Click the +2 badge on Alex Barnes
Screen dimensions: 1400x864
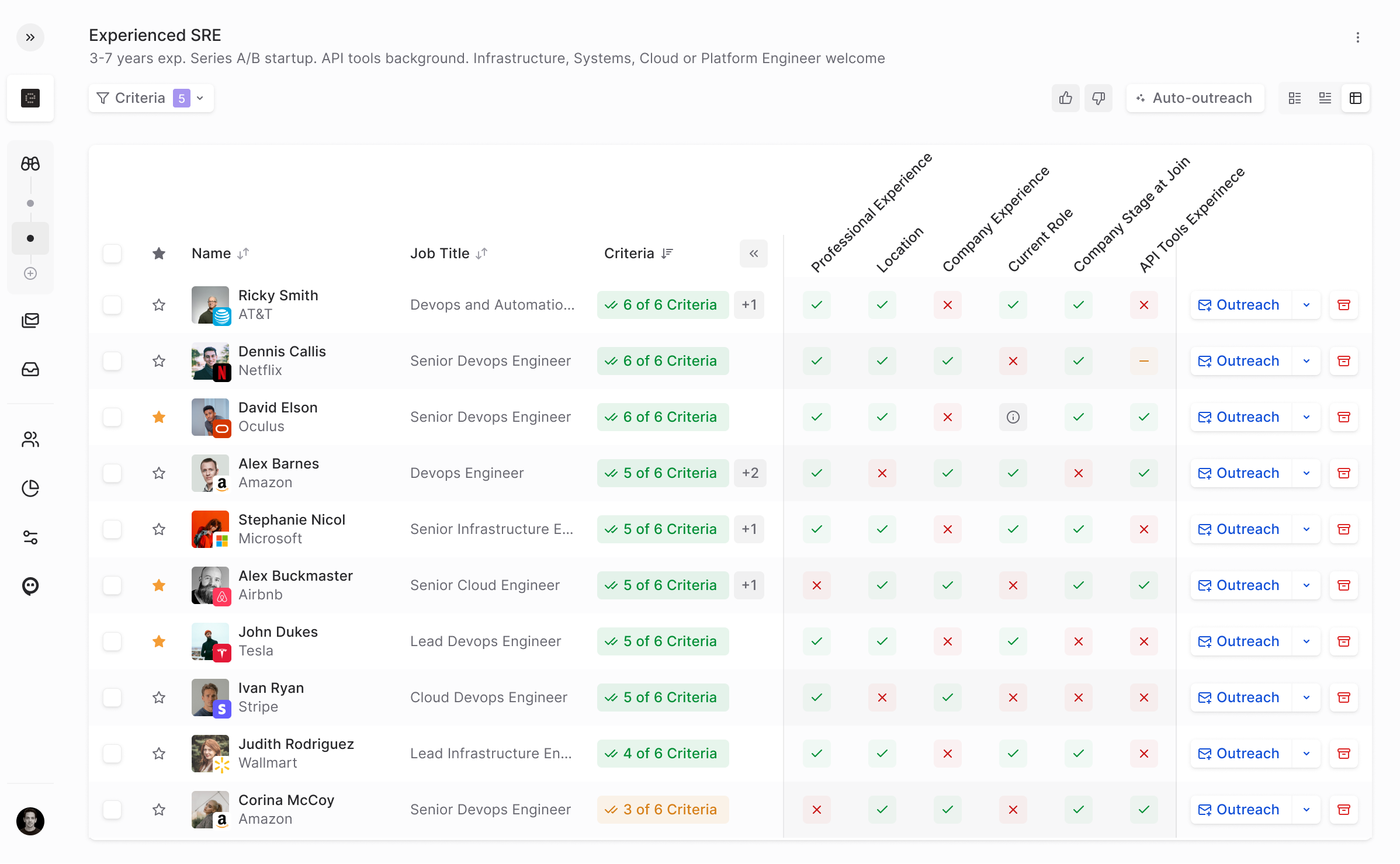click(x=750, y=473)
